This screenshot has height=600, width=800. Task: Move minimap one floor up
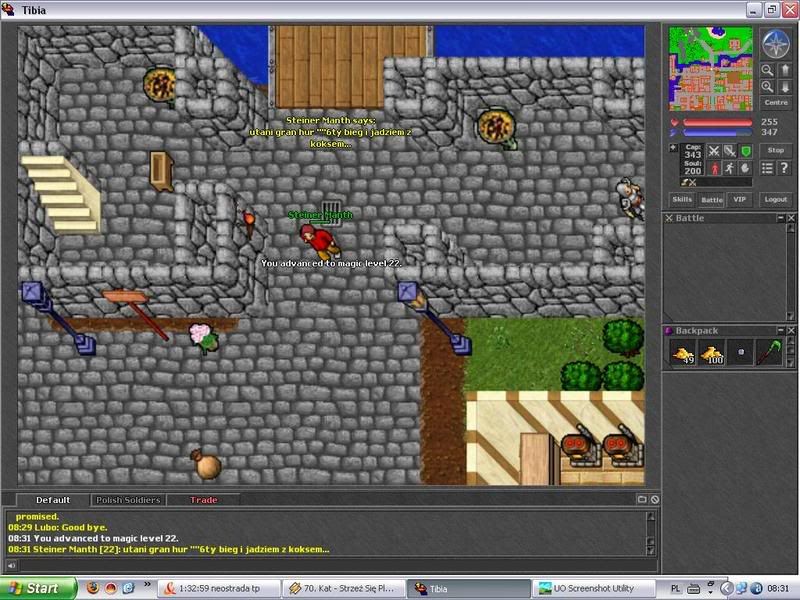tap(785, 70)
